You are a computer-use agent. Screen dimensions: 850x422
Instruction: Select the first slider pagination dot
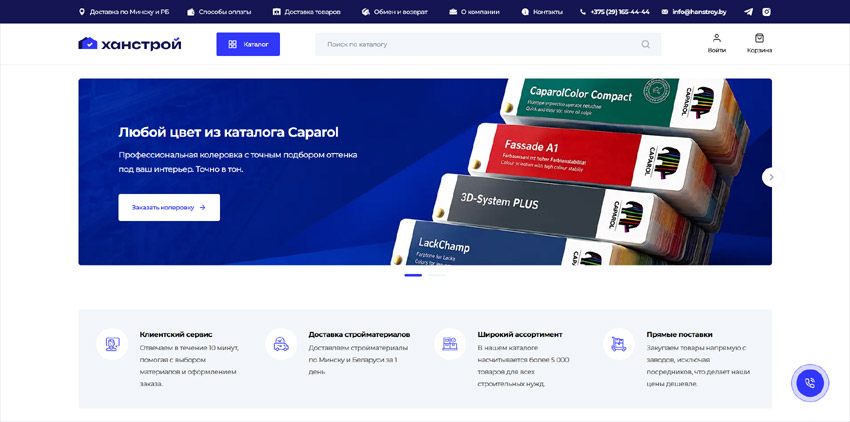[x=413, y=276]
